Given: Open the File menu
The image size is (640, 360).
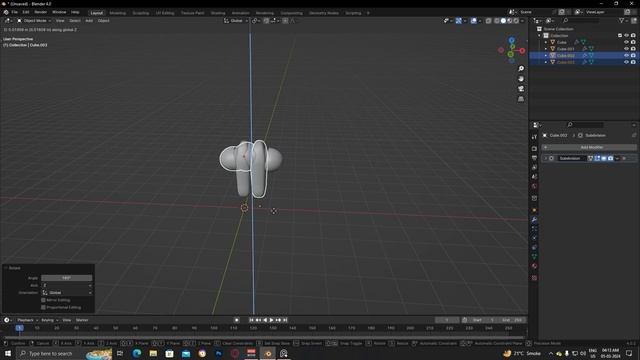Looking at the screenshot, I should point(14,12).
